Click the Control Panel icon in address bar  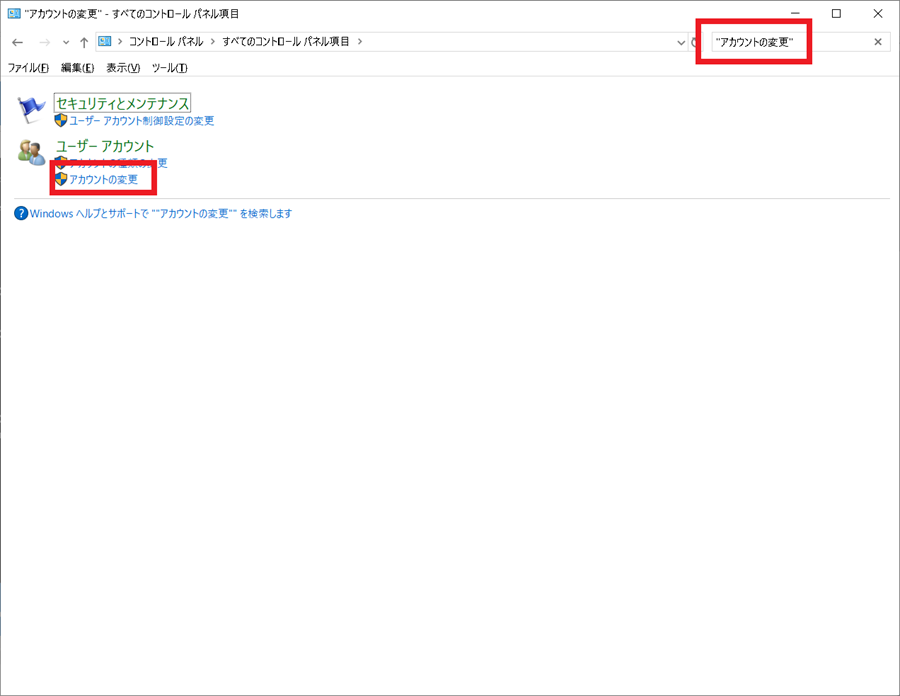click(x=105, y=41)
